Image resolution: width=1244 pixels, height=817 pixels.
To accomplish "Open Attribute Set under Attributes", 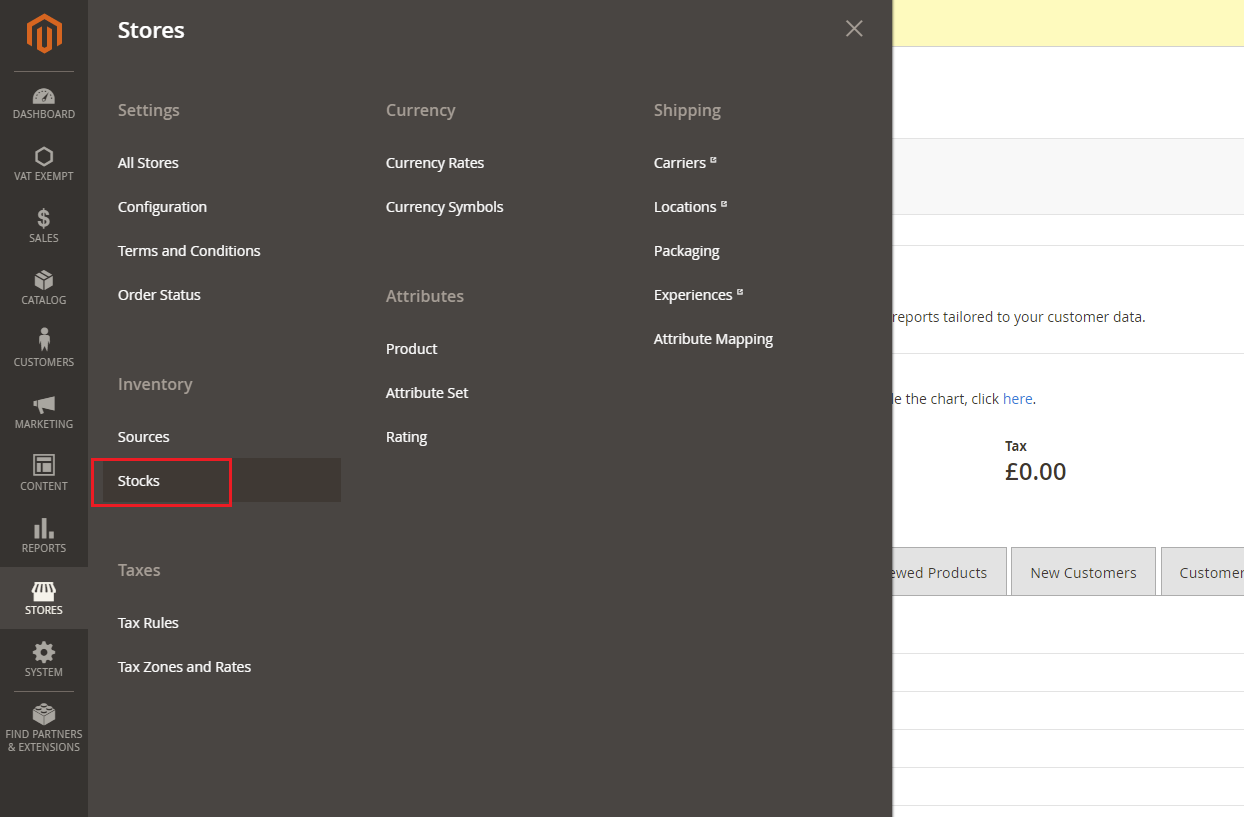I will pyautogui.click(x=427, y=393).
